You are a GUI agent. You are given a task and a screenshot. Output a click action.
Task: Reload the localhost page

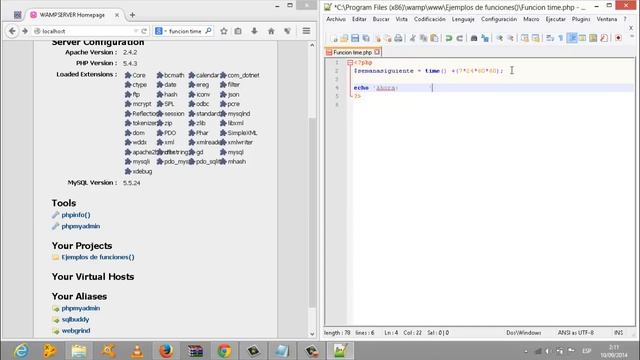144,31
